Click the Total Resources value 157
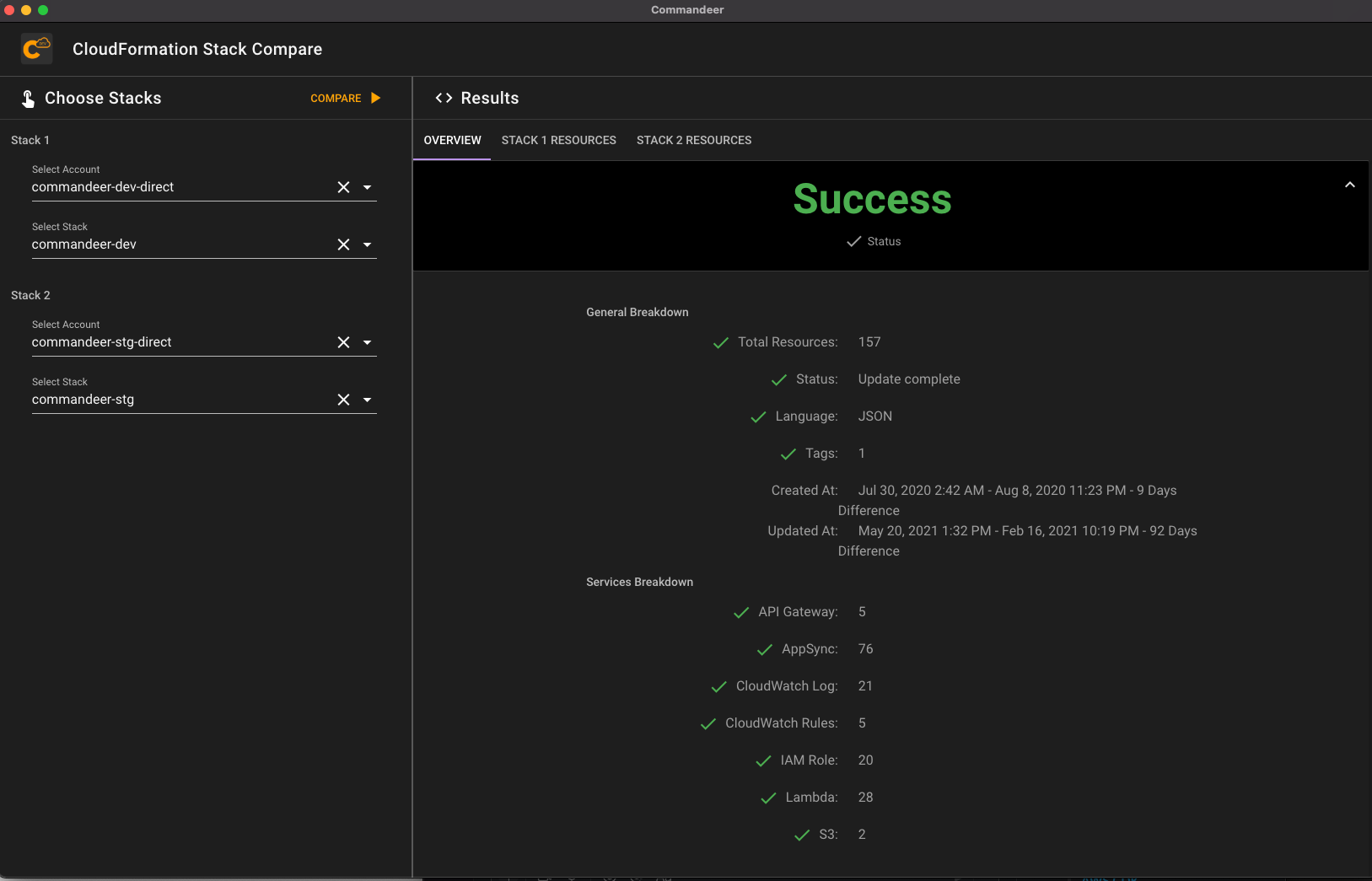This screenshot has height=881, width=1372. point(869,342)
